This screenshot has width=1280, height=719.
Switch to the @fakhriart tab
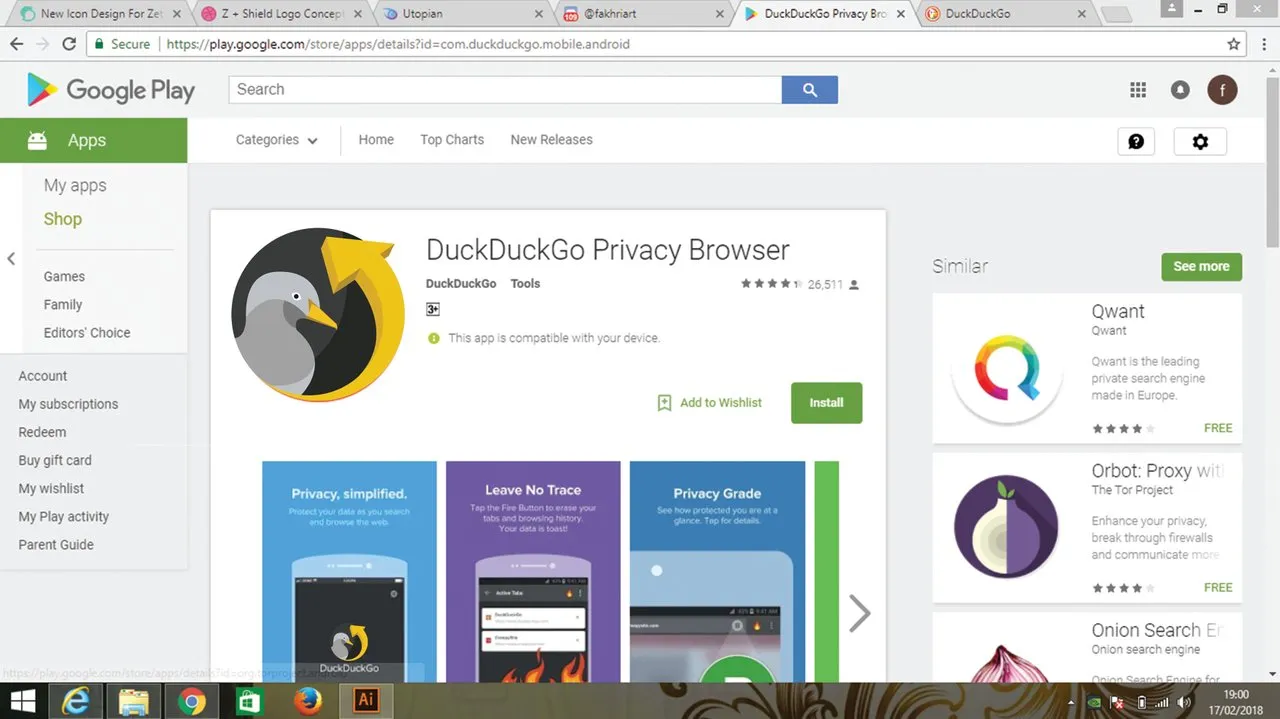[645, 14]
